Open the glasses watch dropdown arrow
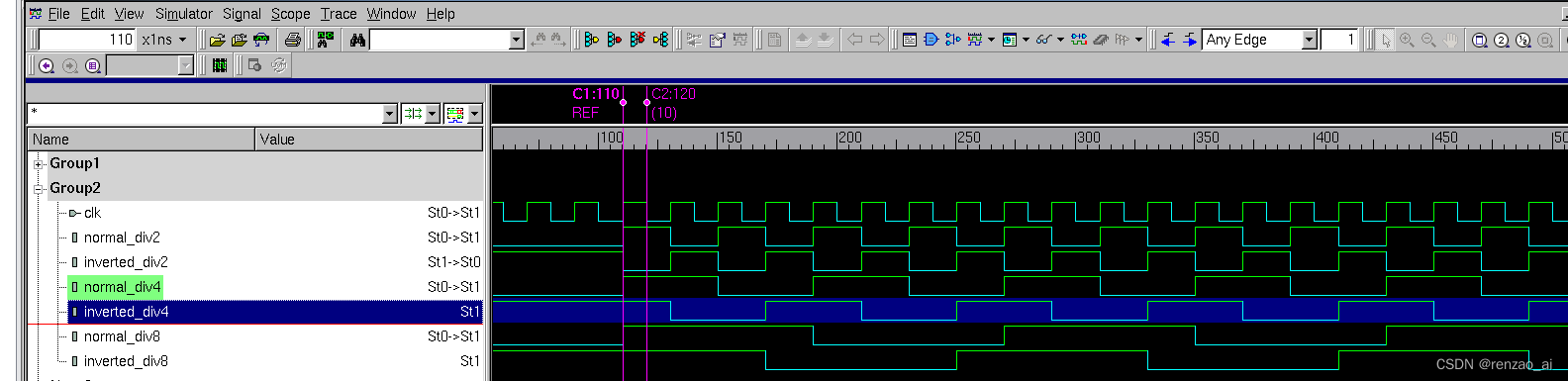This screenshot has height=381, width=1568. [x=1060, y=40]
